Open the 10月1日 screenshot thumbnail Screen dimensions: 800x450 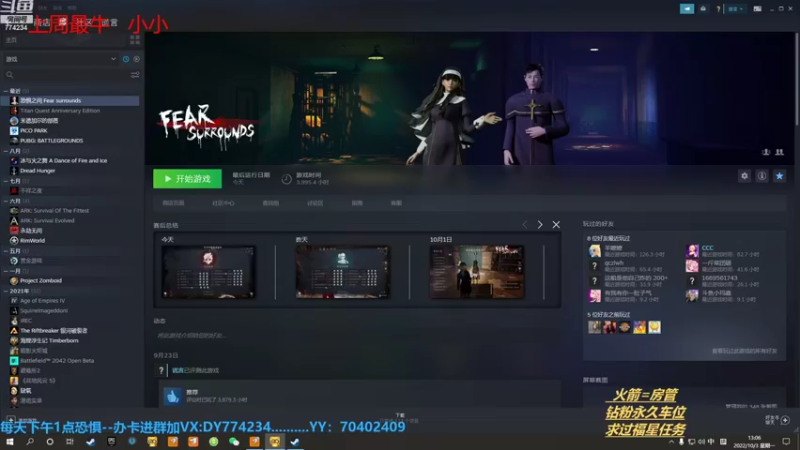[x=477, y=272]
